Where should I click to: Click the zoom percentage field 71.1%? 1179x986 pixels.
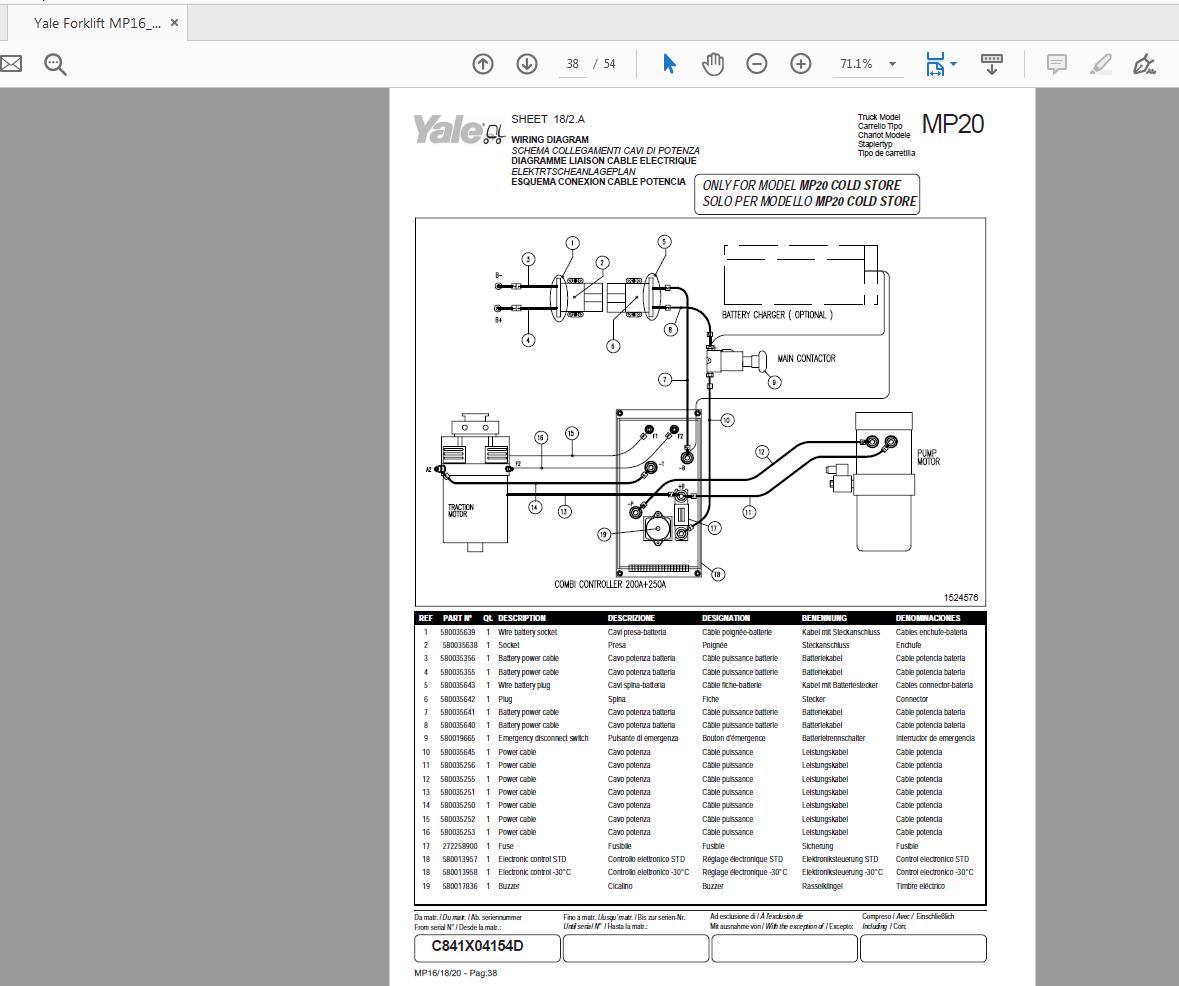coord(856,64)
